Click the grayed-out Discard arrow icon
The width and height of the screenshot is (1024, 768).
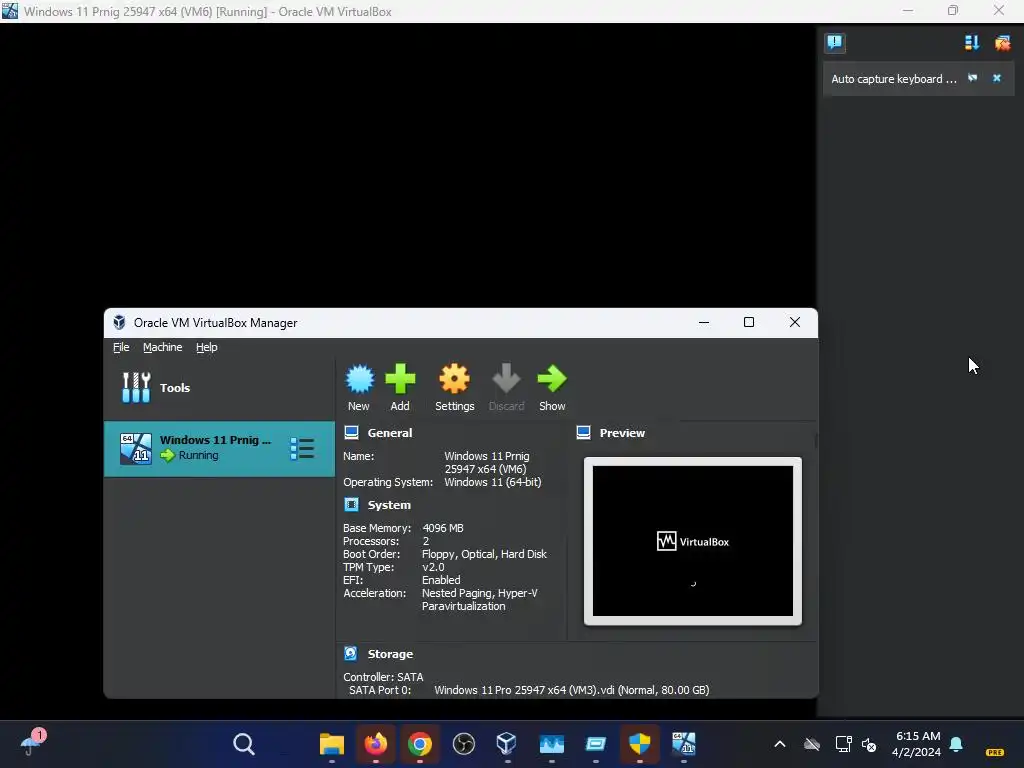click(x=506, y=379)
